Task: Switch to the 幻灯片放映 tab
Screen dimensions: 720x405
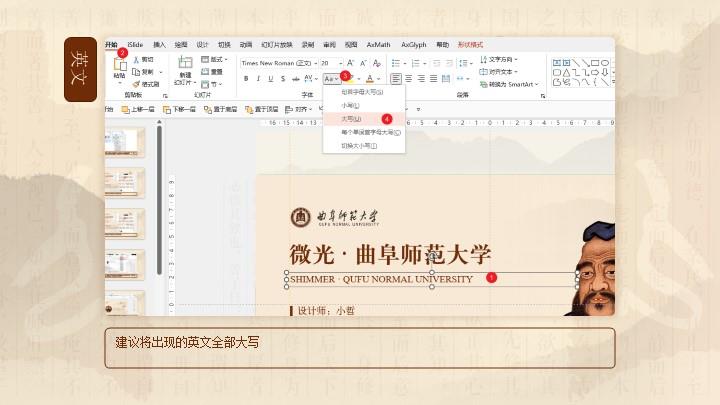Action: 277,45
